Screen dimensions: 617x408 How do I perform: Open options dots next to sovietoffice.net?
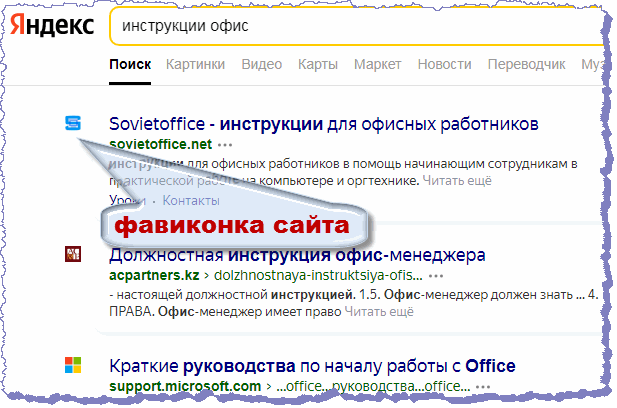225,145
